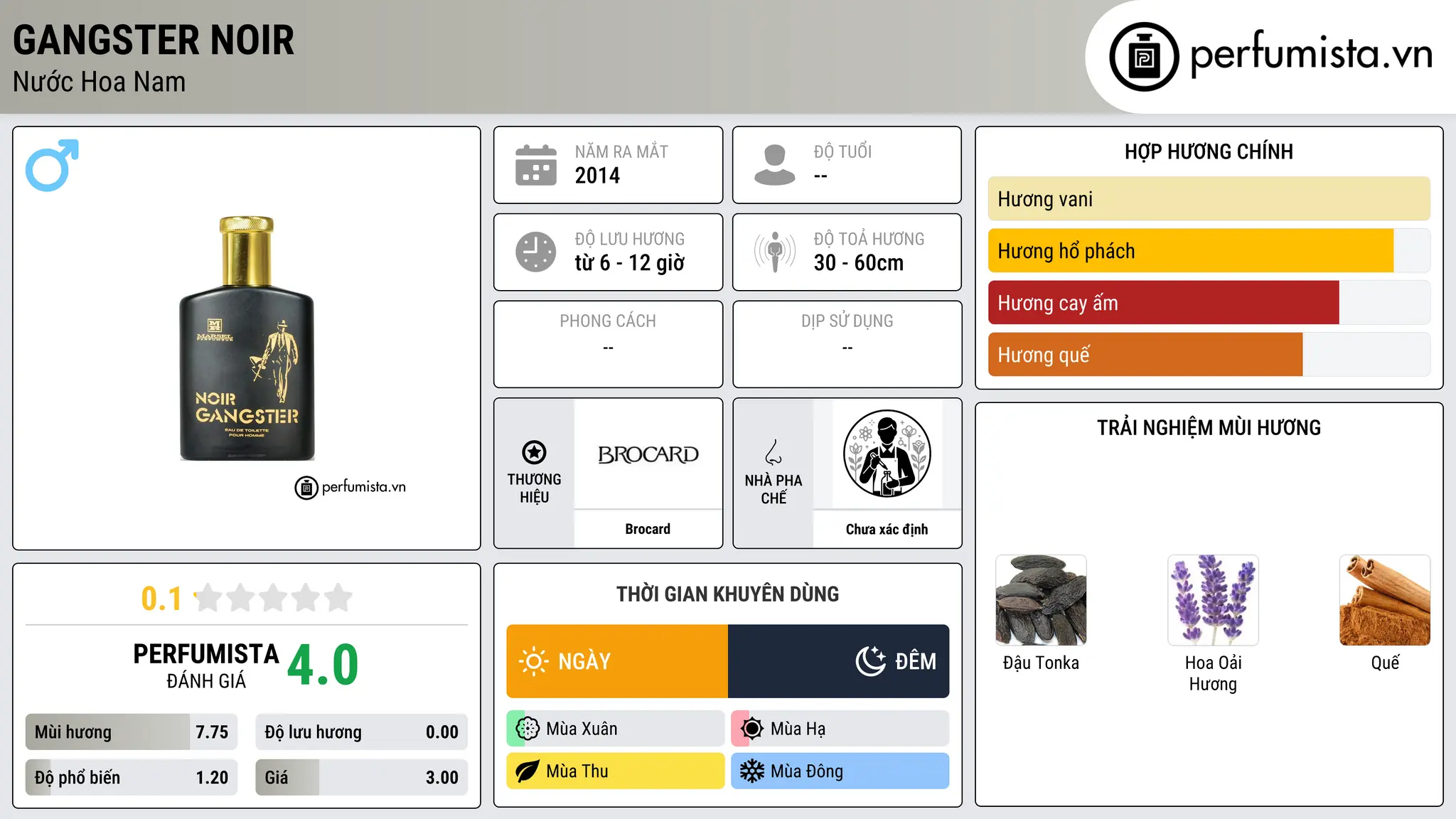
Task: Click the Quế cinnamon note image
Action: pyautogui.click(x=1385, y=600)
